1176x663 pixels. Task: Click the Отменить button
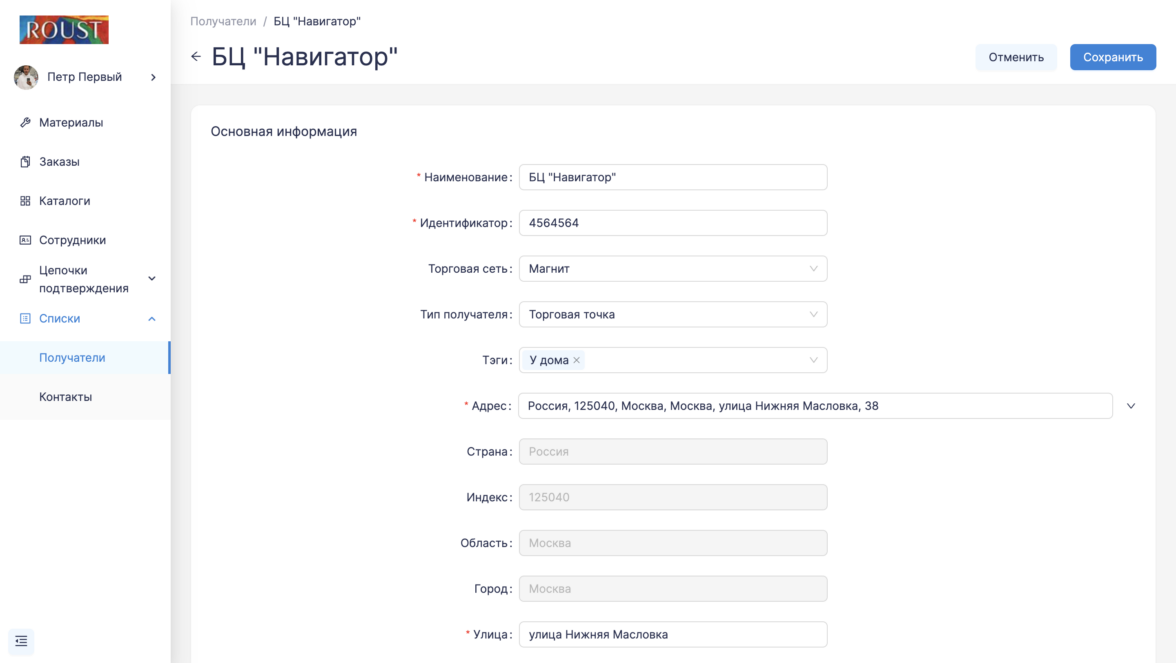point(1016,57)
